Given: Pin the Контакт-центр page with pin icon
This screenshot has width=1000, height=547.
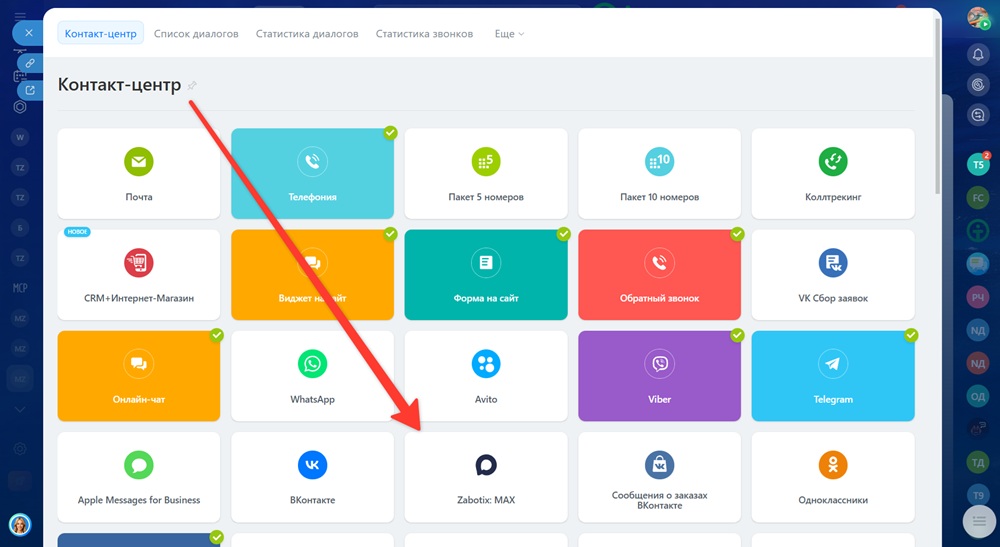Looking at the screenshot, I should (192, 85).
